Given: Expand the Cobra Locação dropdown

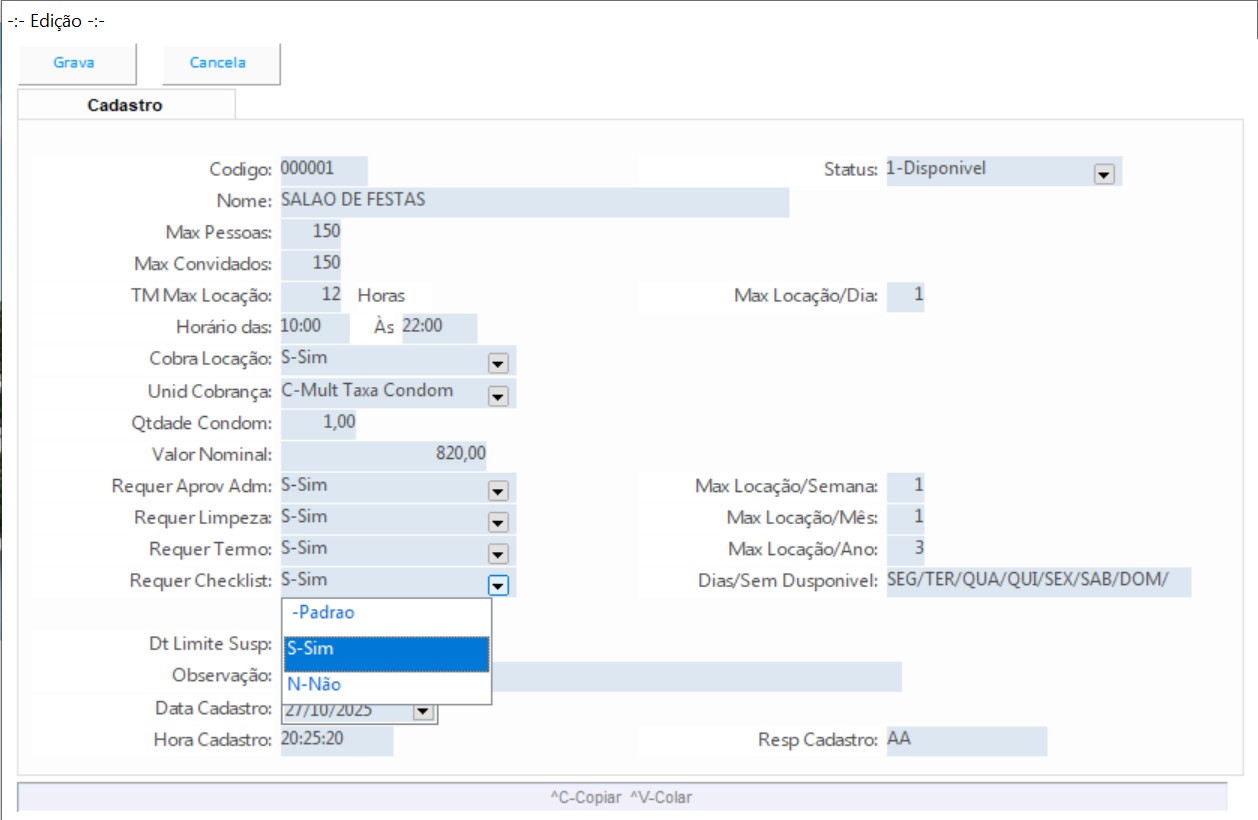Looking at the screenshot, I should [x=498, y=364].
